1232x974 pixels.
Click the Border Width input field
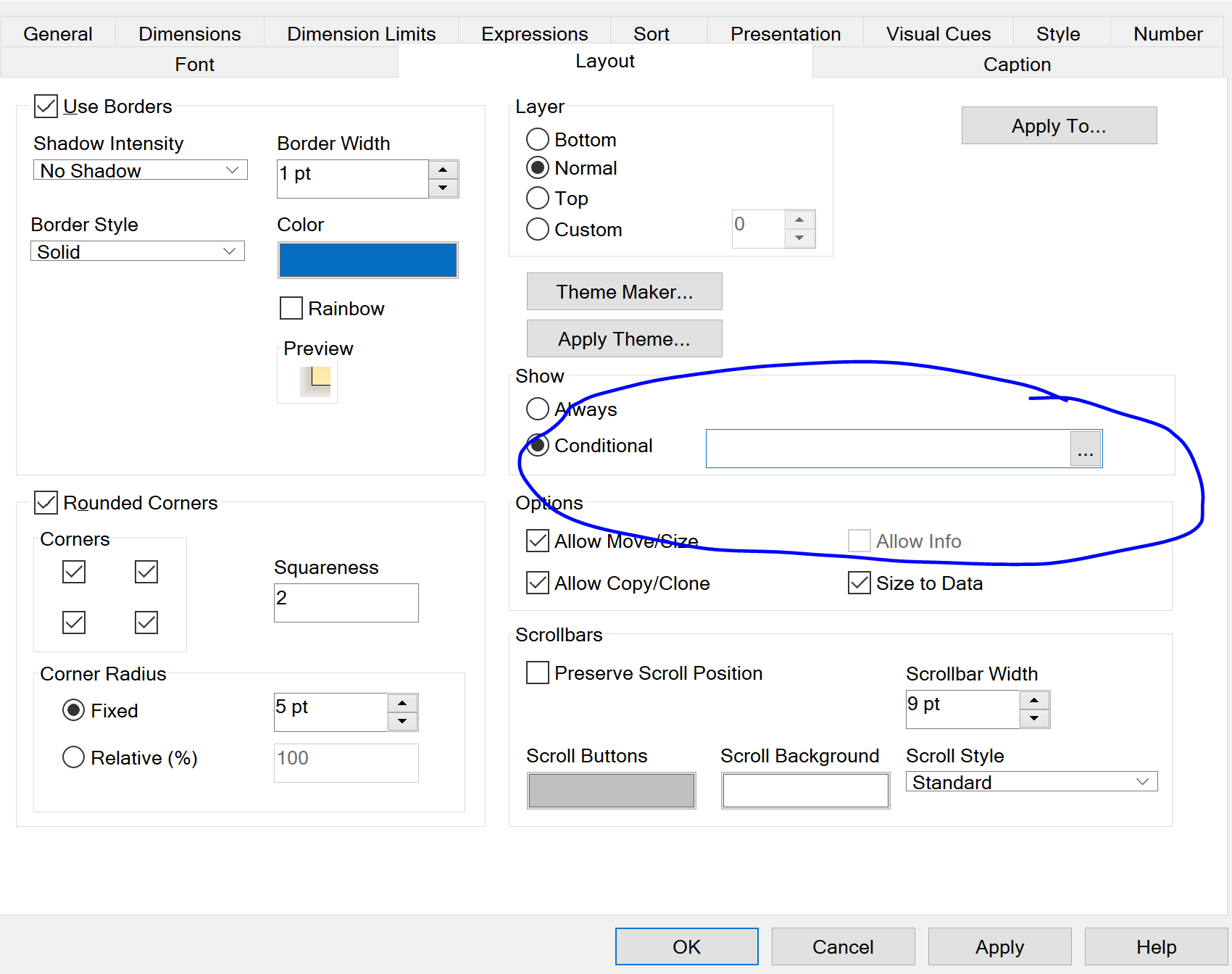click(x=352, y=179)
